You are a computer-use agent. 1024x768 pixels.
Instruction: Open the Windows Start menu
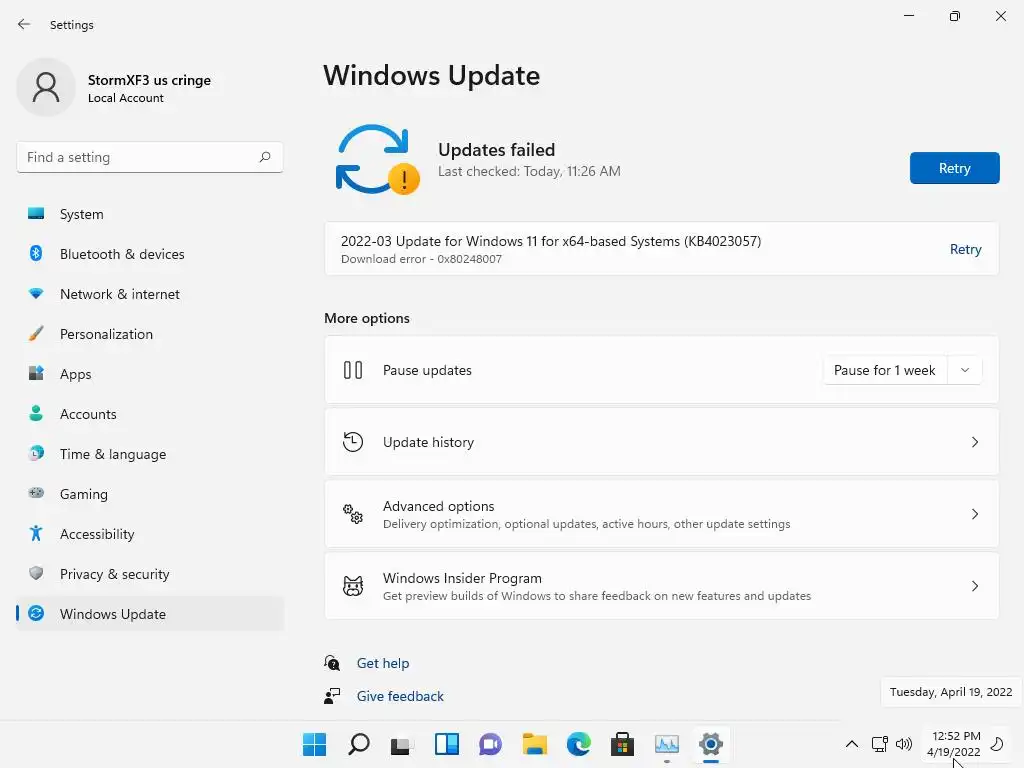314,744
